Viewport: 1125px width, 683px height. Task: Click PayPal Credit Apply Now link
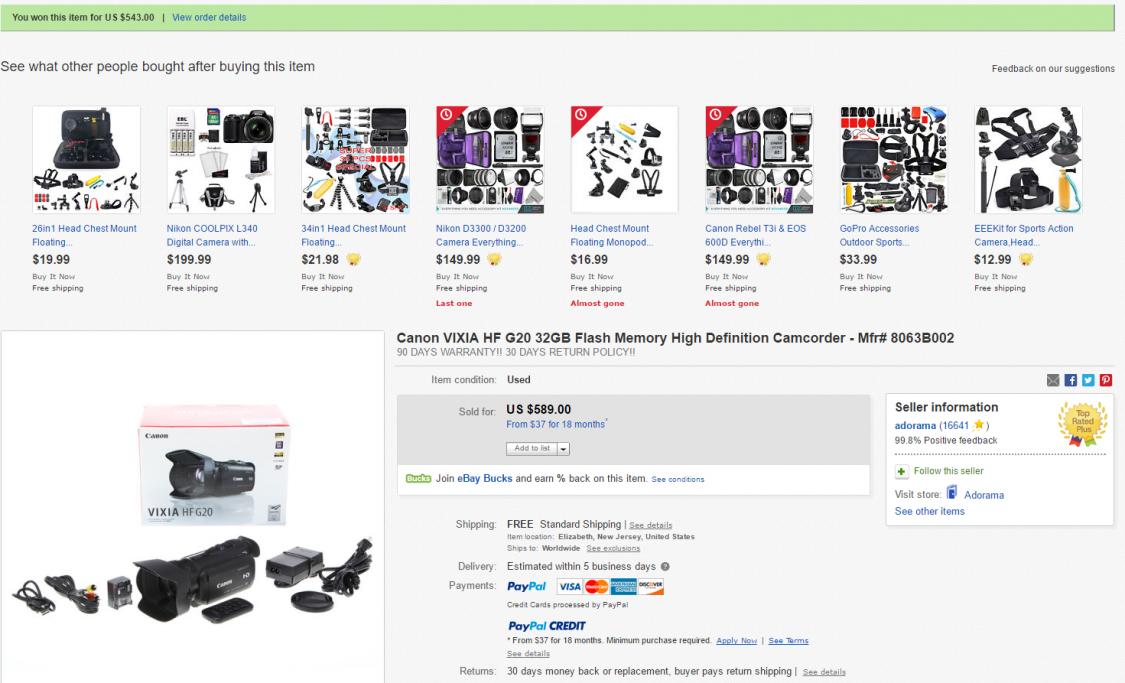tap(736, 640)
